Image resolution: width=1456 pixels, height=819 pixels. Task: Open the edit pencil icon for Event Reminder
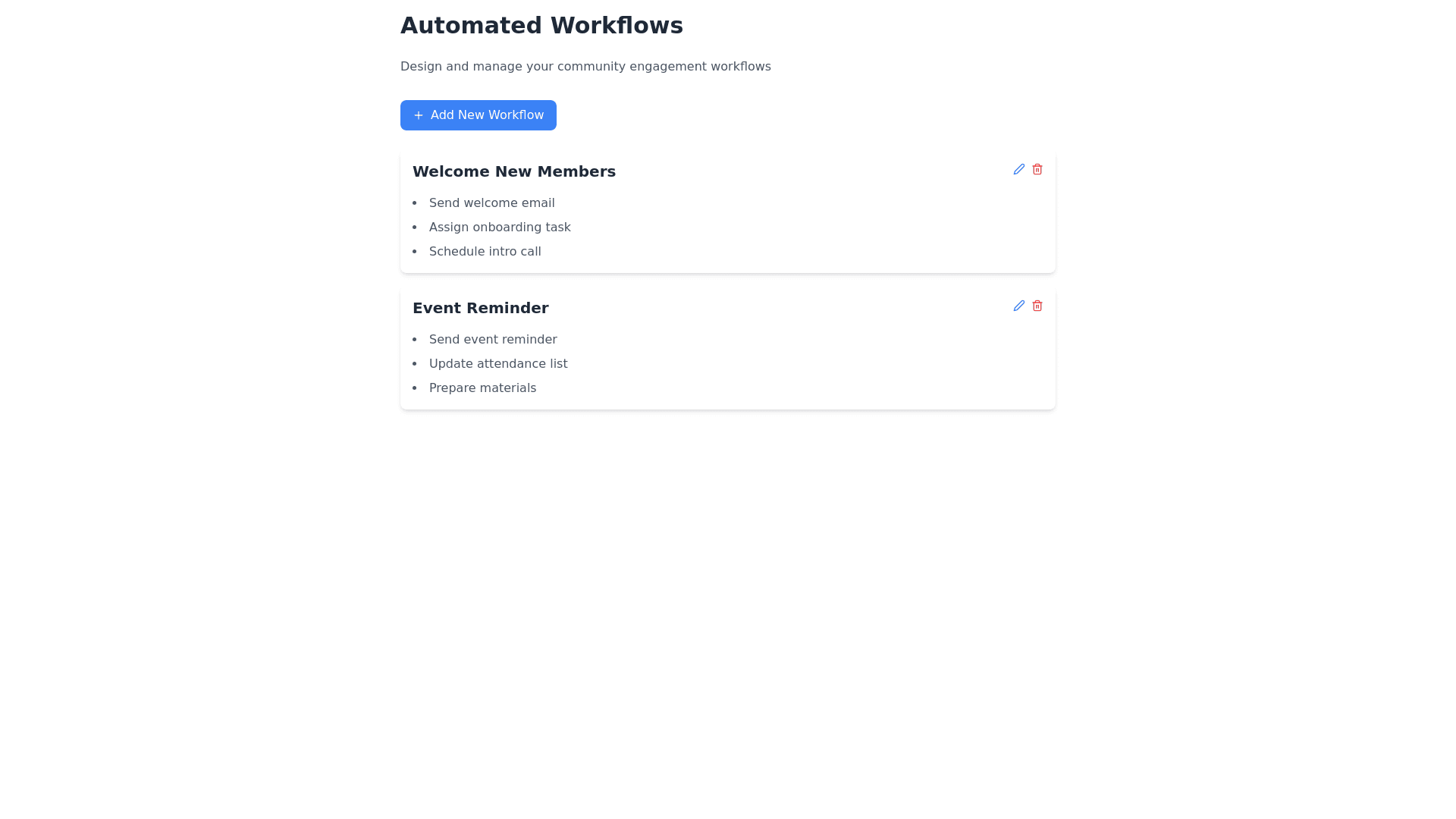point(1018,306)
